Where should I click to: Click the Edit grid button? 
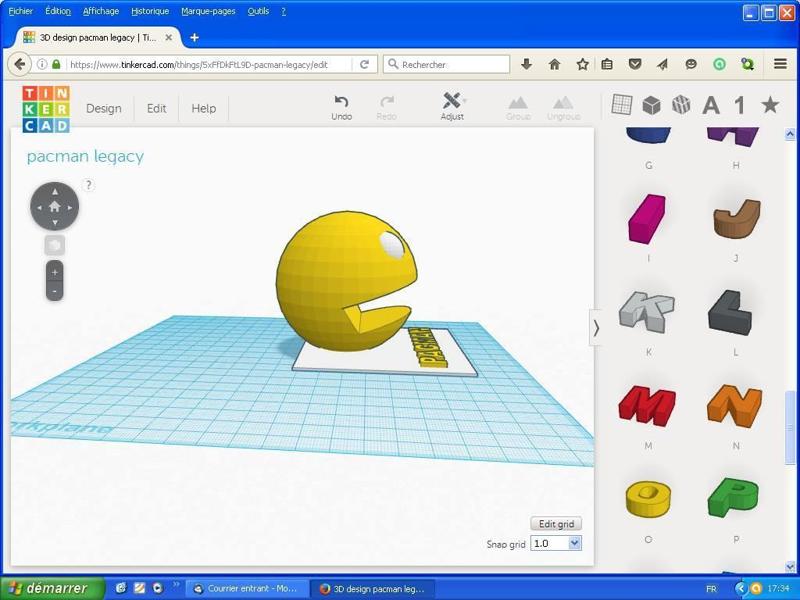coord(556,524)
